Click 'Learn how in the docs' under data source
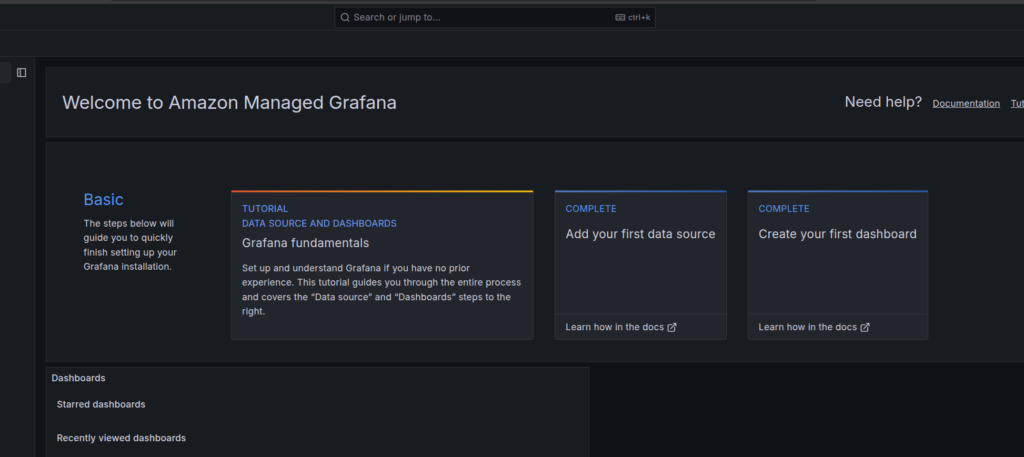This screenshot has height=457, width=1024. point(615,327)
